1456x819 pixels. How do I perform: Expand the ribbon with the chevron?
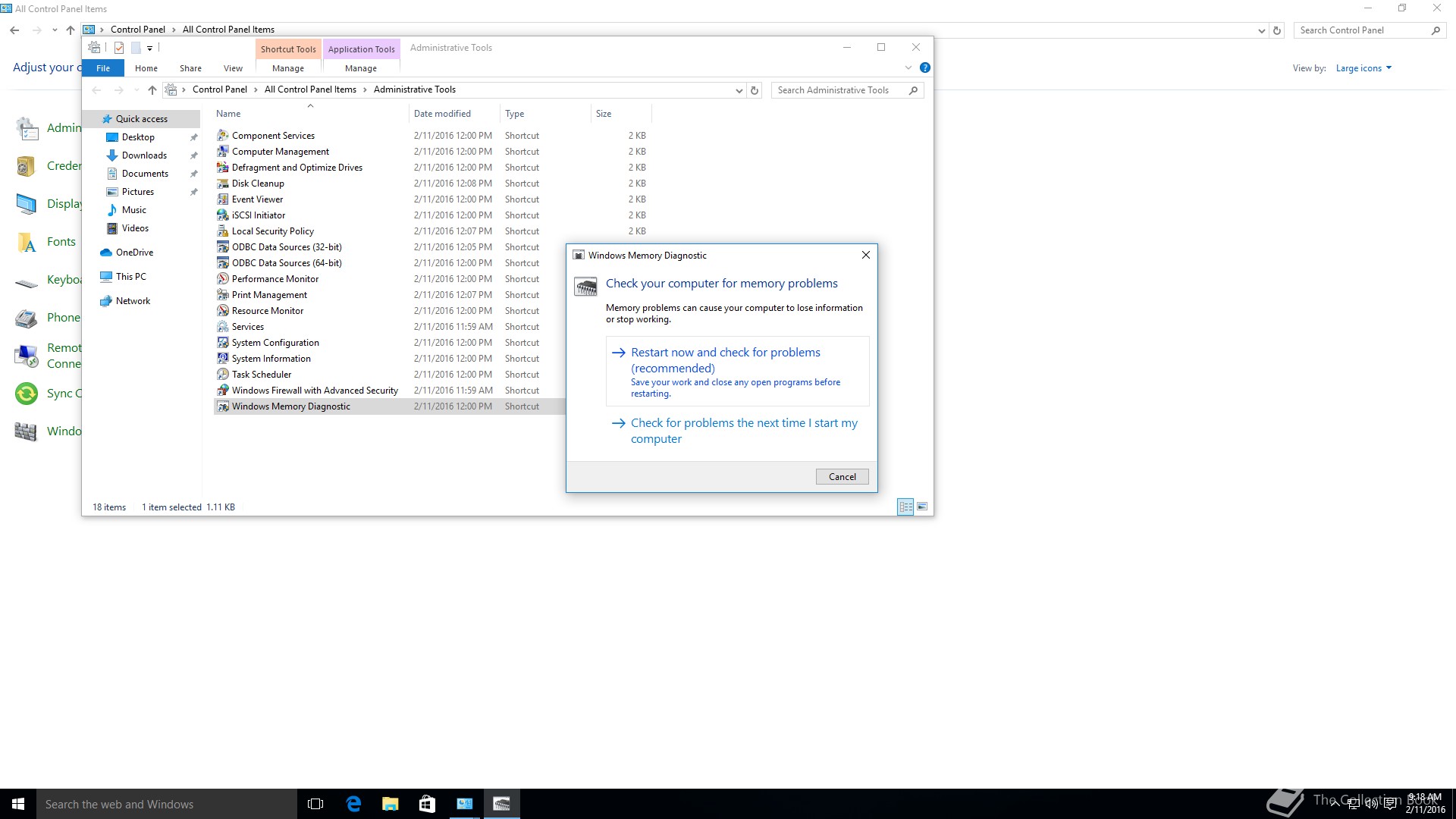pos(908,67)
